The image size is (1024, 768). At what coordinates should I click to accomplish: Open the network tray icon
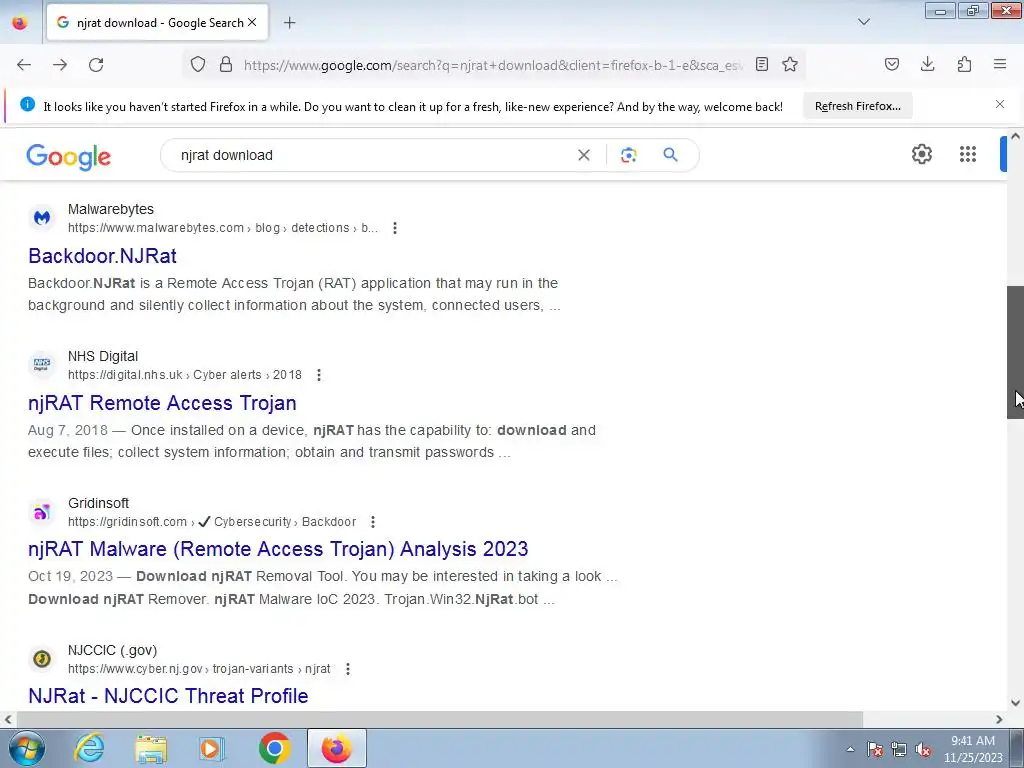pyautogui.click(x=899, y=749)
